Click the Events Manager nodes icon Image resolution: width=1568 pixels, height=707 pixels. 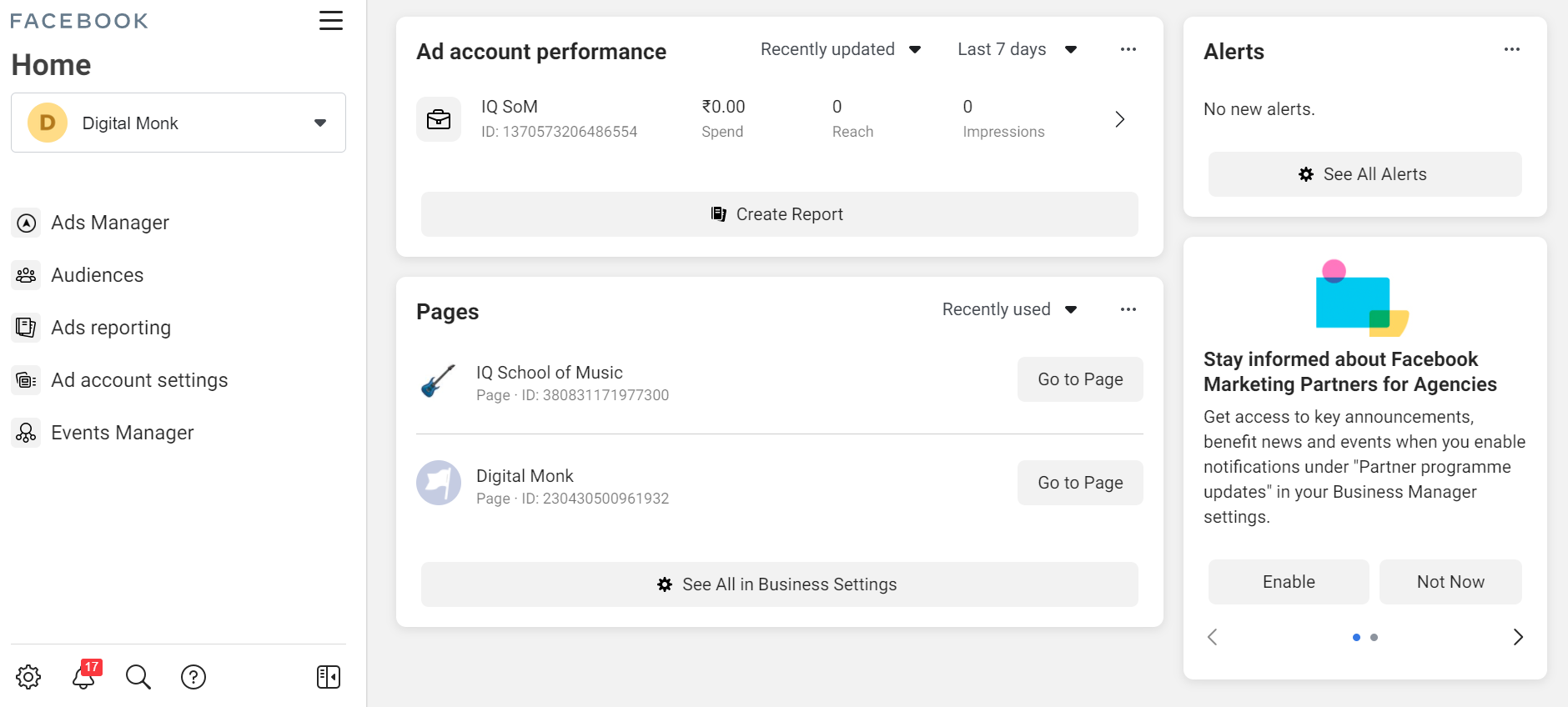click(x=27, y=433)
